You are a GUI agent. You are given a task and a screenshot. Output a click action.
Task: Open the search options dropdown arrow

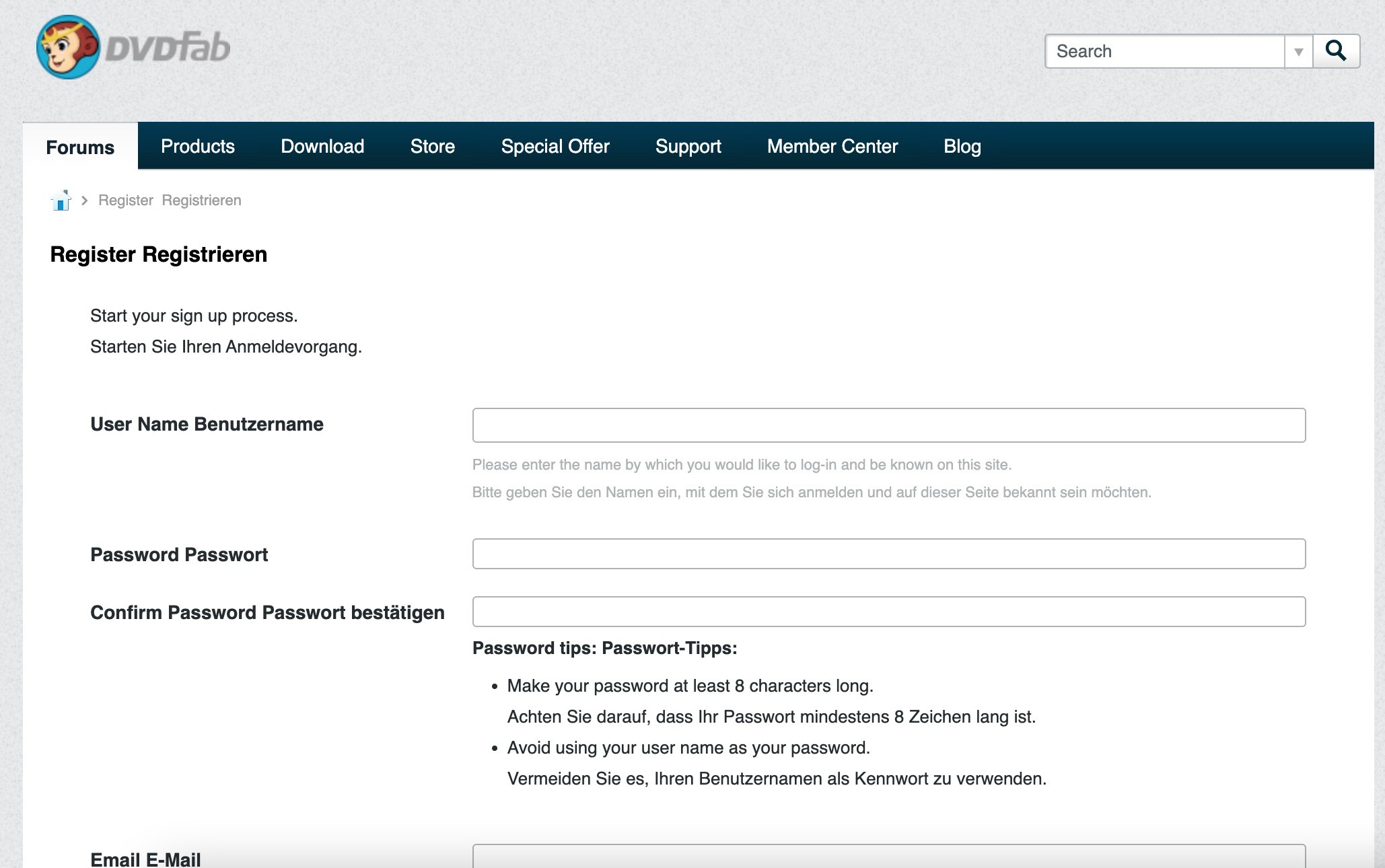(x=1299, y=51)
